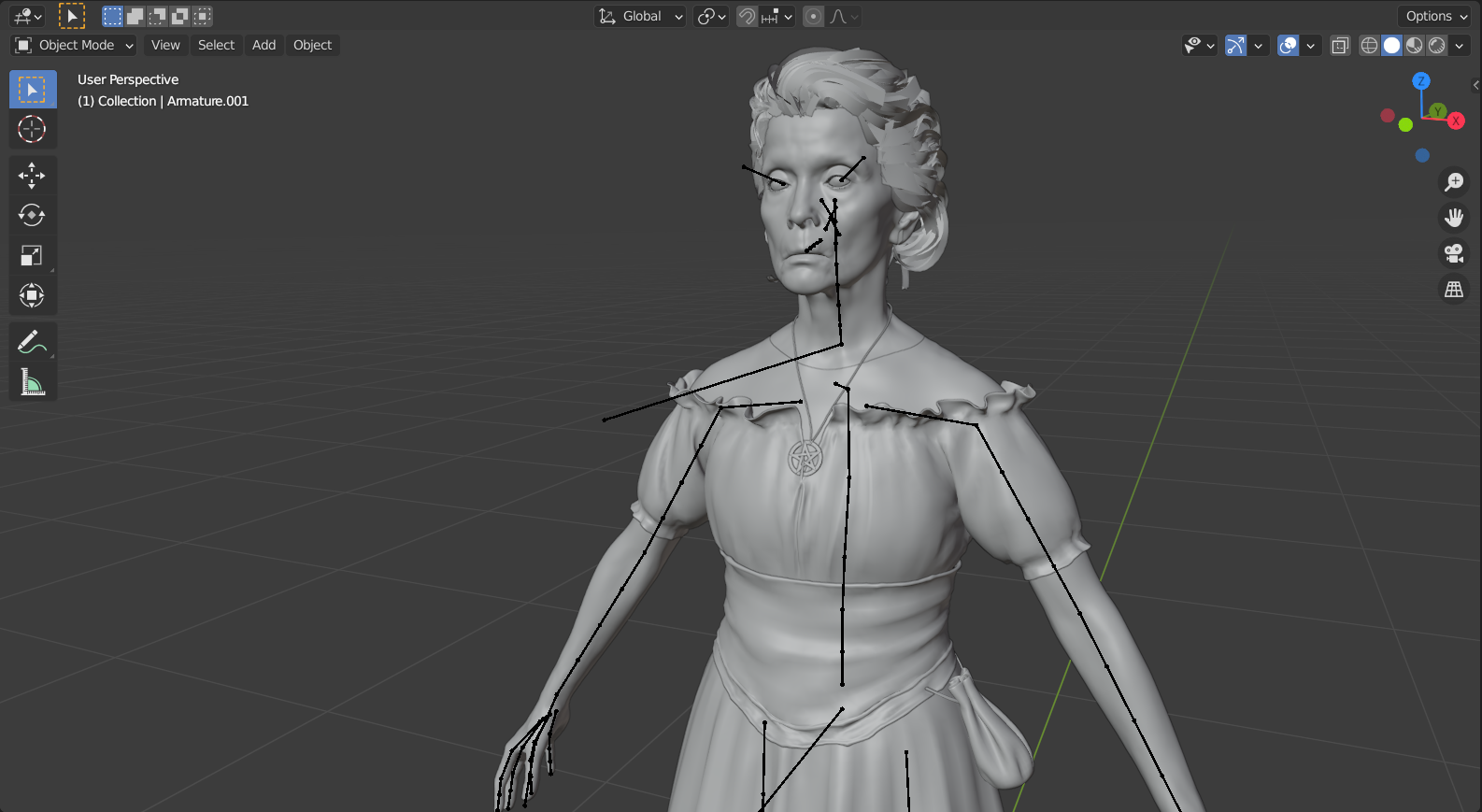Open the Object menu
Viewport: 1482px width, 812px height.
[312, 45]
